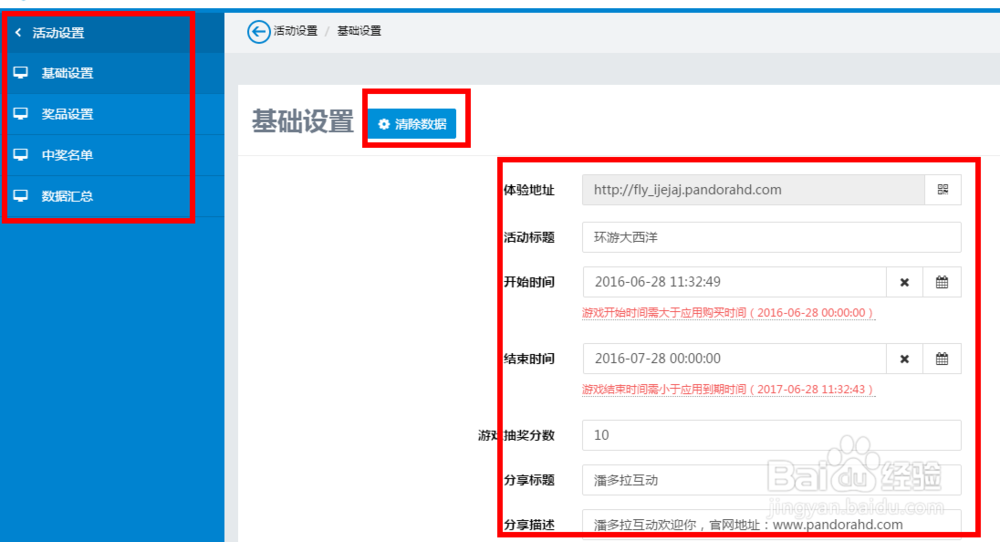The height and width of the screenshot is (542, 1000).
Task: Click monitor icon next to 奖品设置
Action: pos(21,114)
